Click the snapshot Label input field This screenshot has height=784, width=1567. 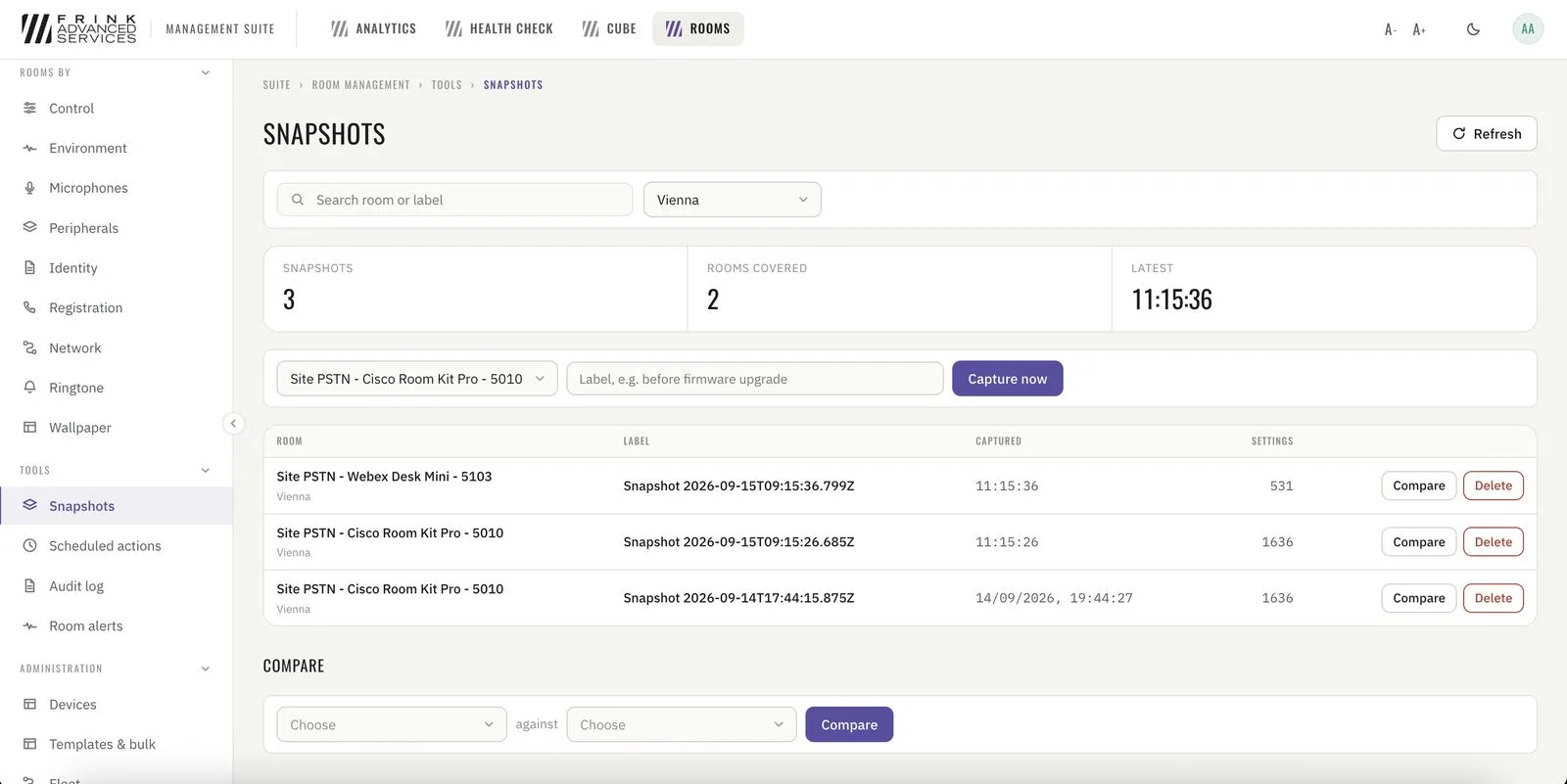pyautogui.click(x=755, y=379)
